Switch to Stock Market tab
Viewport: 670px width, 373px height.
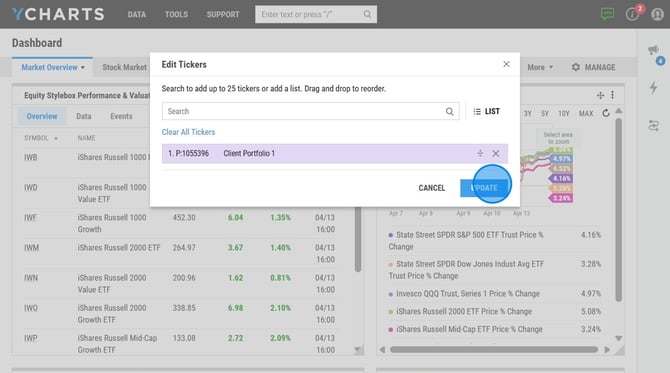(124, 67)
